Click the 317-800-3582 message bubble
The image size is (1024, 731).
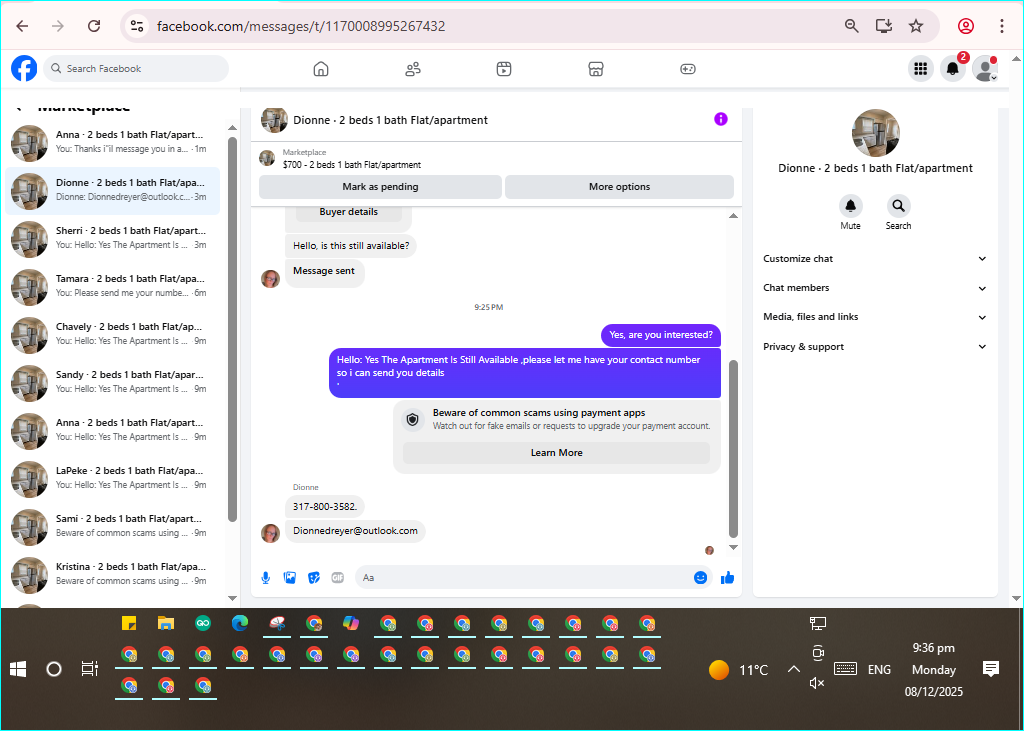[x=325, y=507]
